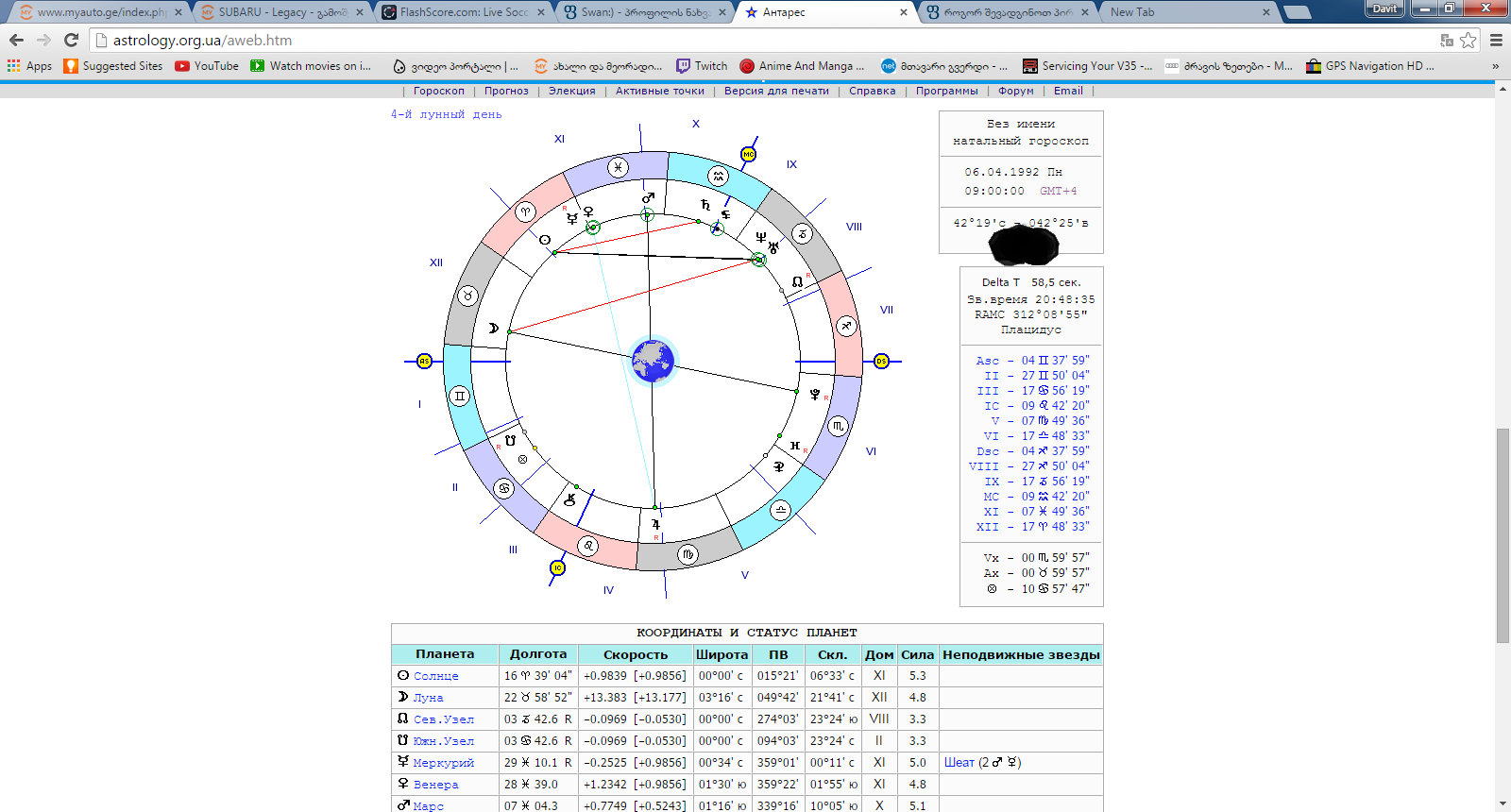1511x812 pixels.
Task: Open the Версия для печати menu item
Action: pyautogui.click(x=776, y=91)
